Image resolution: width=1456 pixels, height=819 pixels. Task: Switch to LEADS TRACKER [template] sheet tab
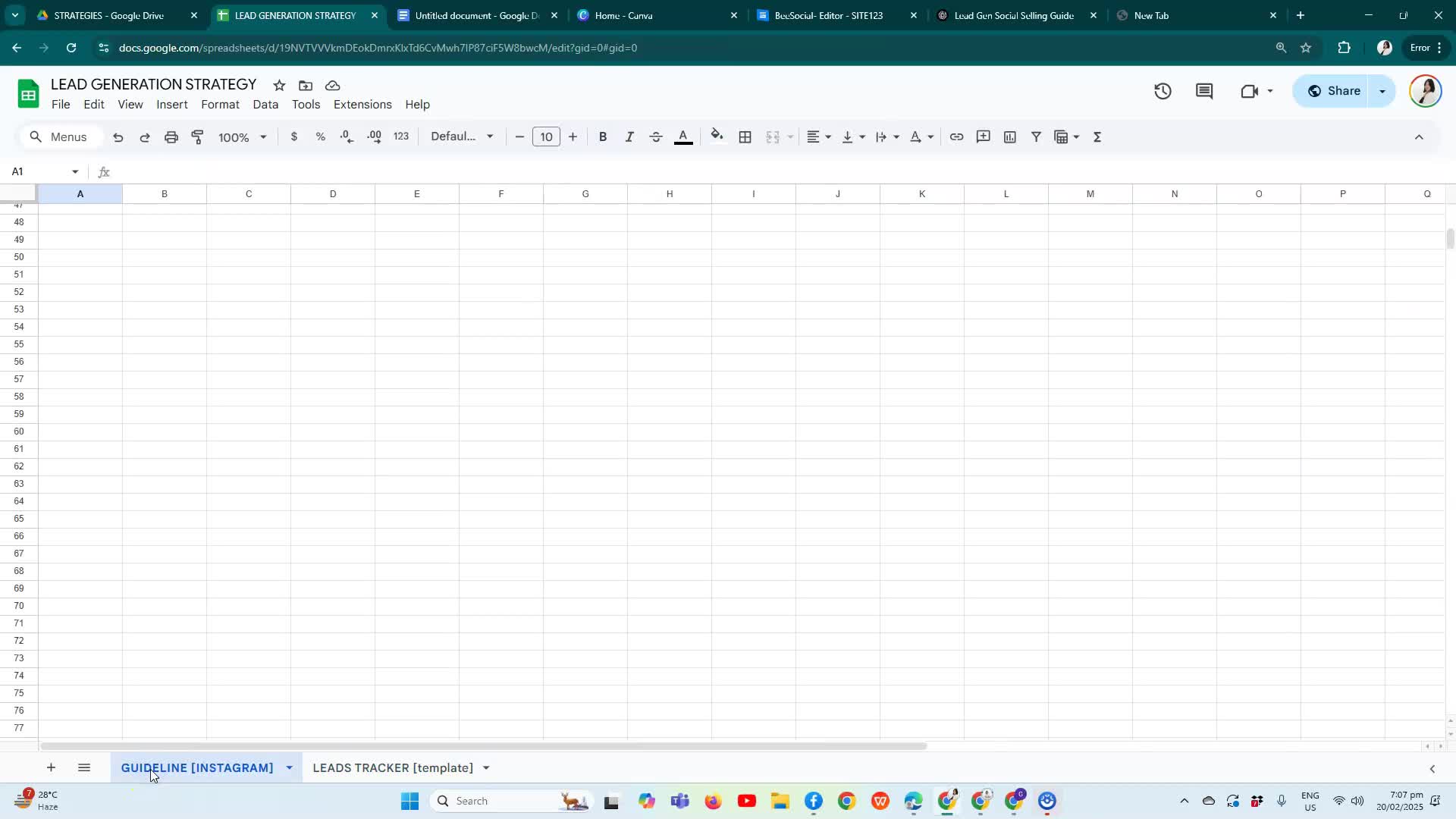[x=393, y=767]
